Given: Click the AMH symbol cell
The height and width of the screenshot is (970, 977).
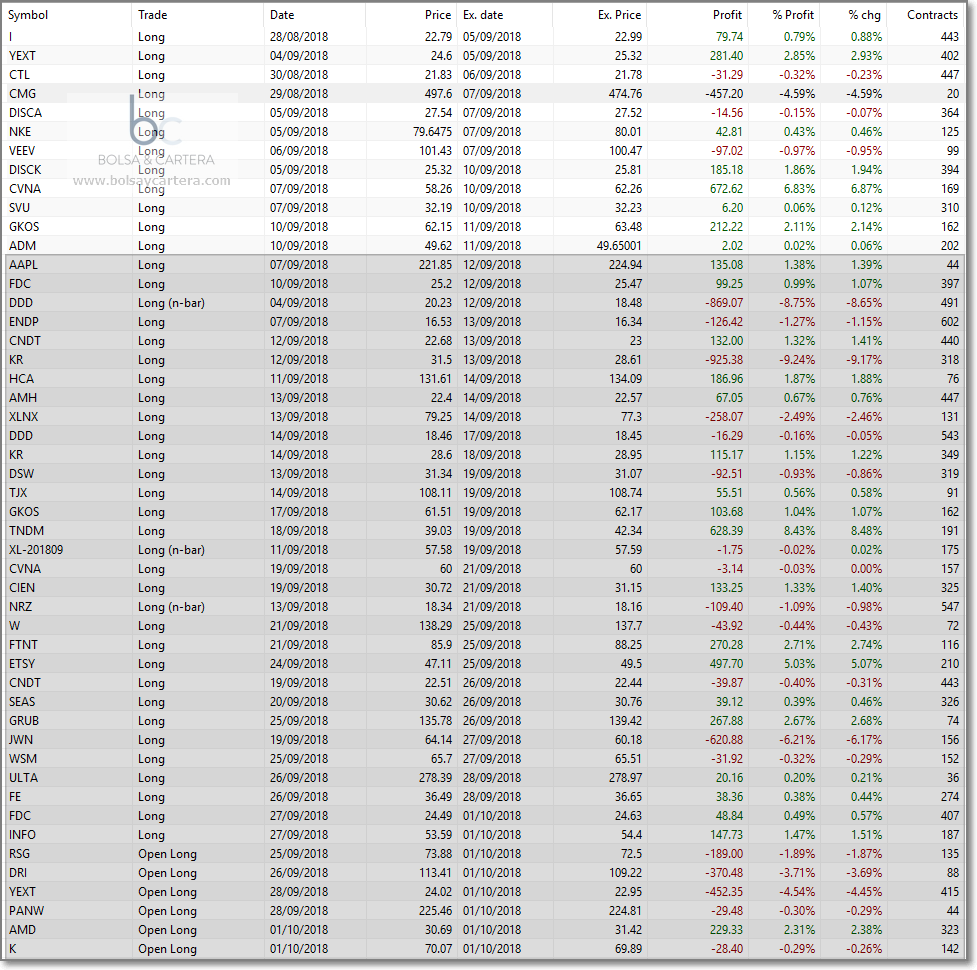Looking at the screenshot, I should (x=22, y=397).
